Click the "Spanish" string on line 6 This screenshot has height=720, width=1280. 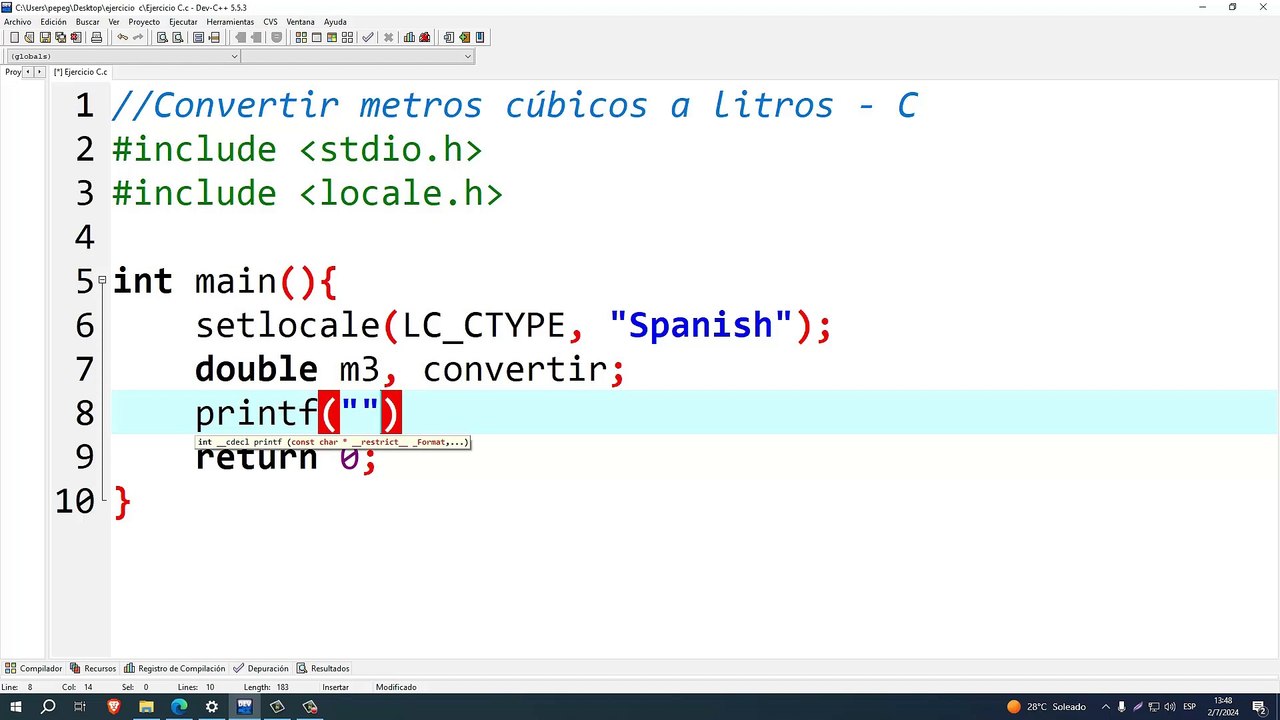pos(701,326)
